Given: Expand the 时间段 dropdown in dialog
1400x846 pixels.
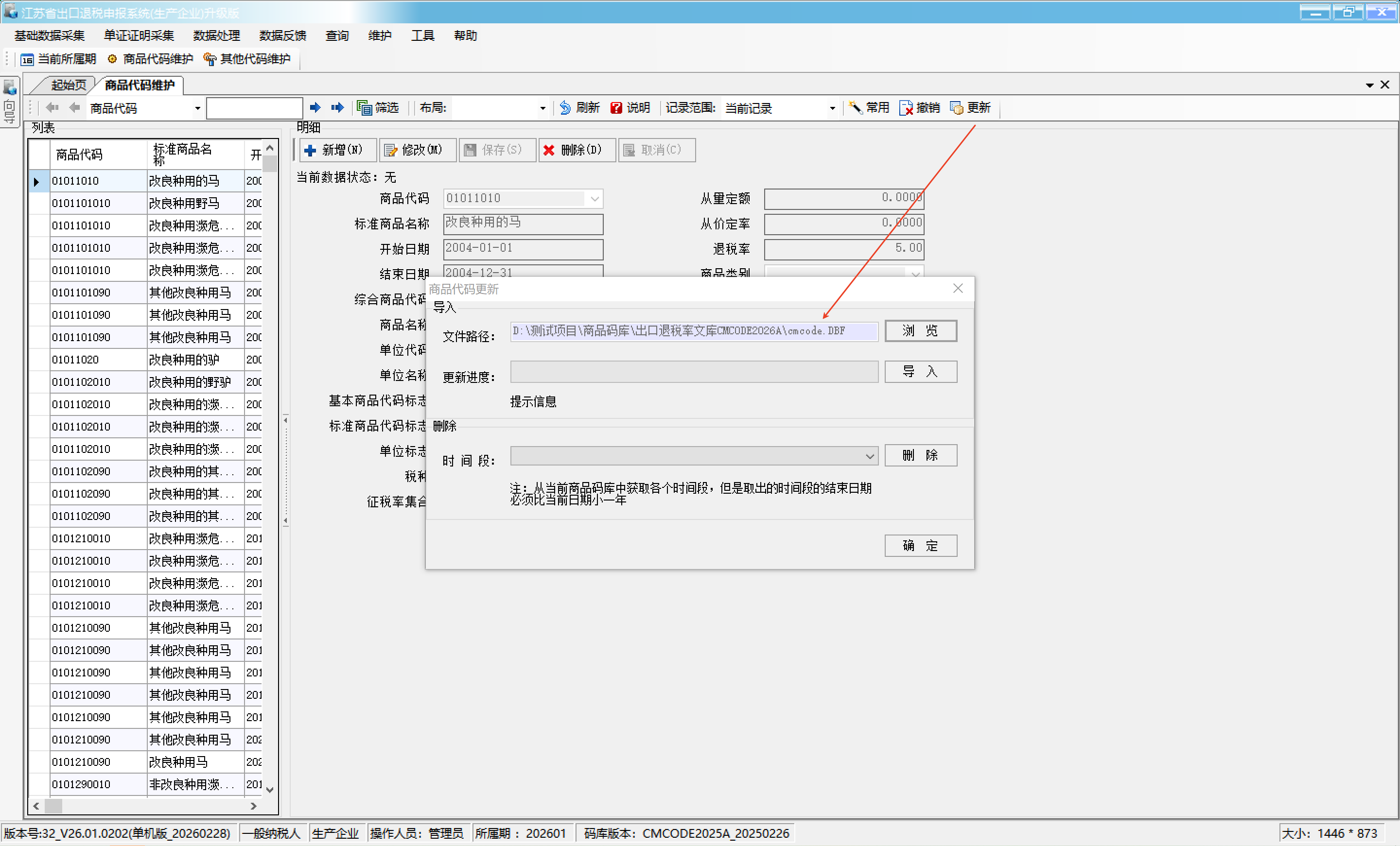Looking at the screenshot, I should (869, 456).
